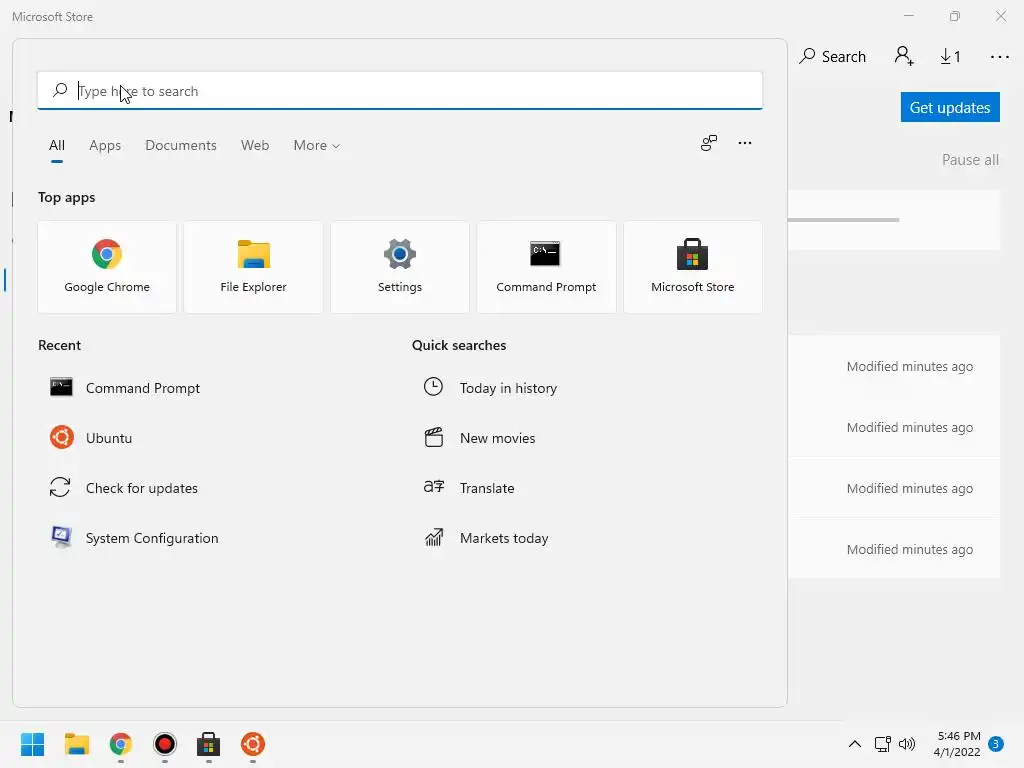Switch to the Documents search tab
The height and width of the screenshot is (768, 1024).
point(181,146)
